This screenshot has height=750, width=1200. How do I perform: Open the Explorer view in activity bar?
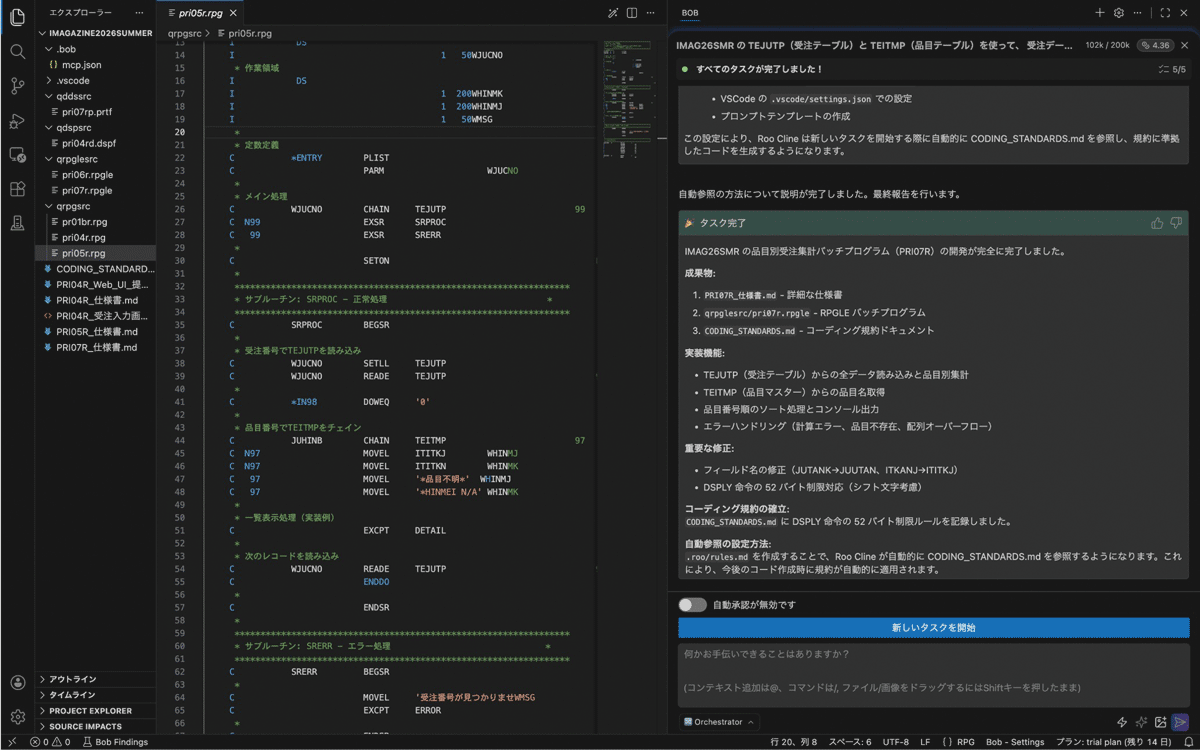point(17,17)
